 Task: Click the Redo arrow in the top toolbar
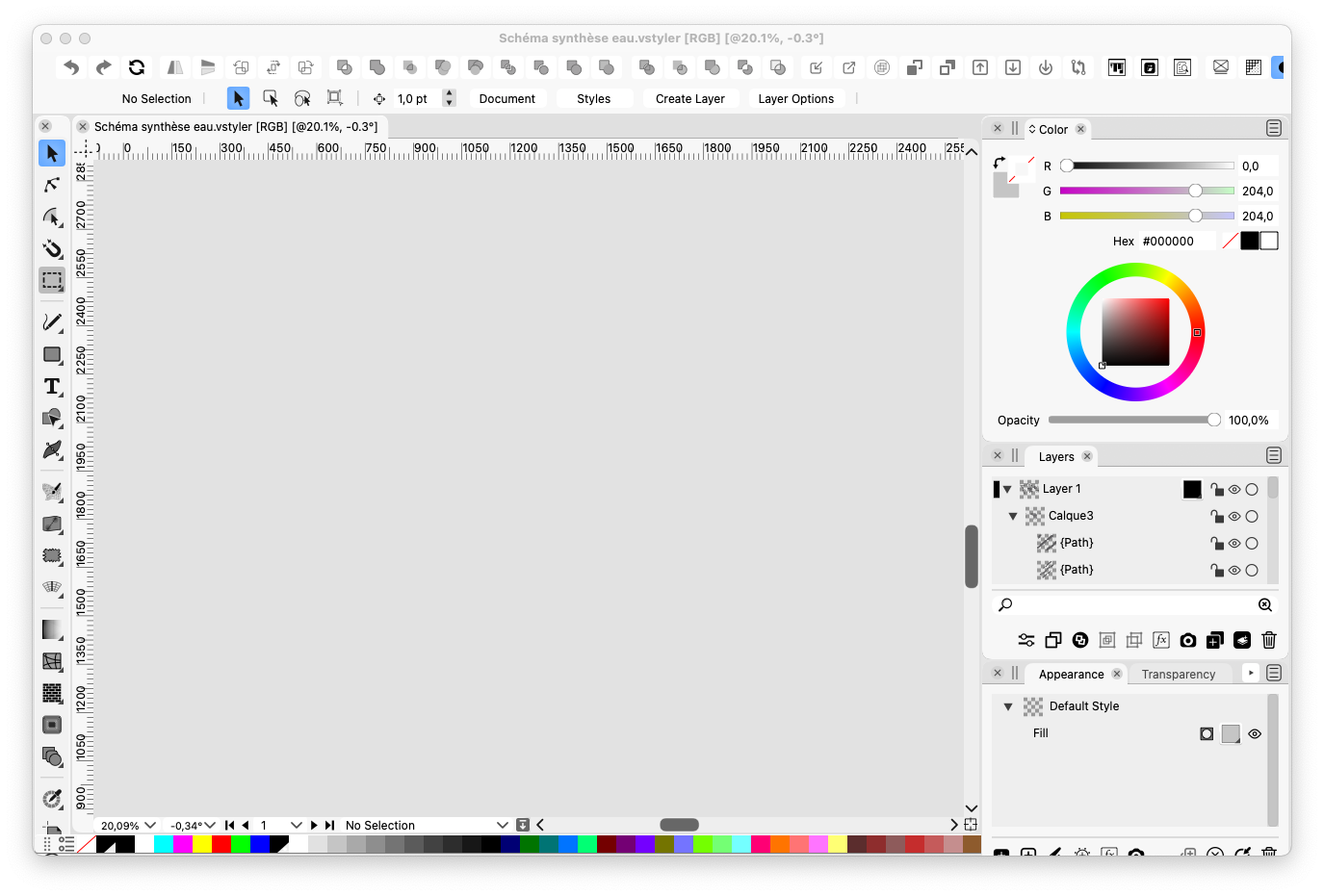[104, 67]
